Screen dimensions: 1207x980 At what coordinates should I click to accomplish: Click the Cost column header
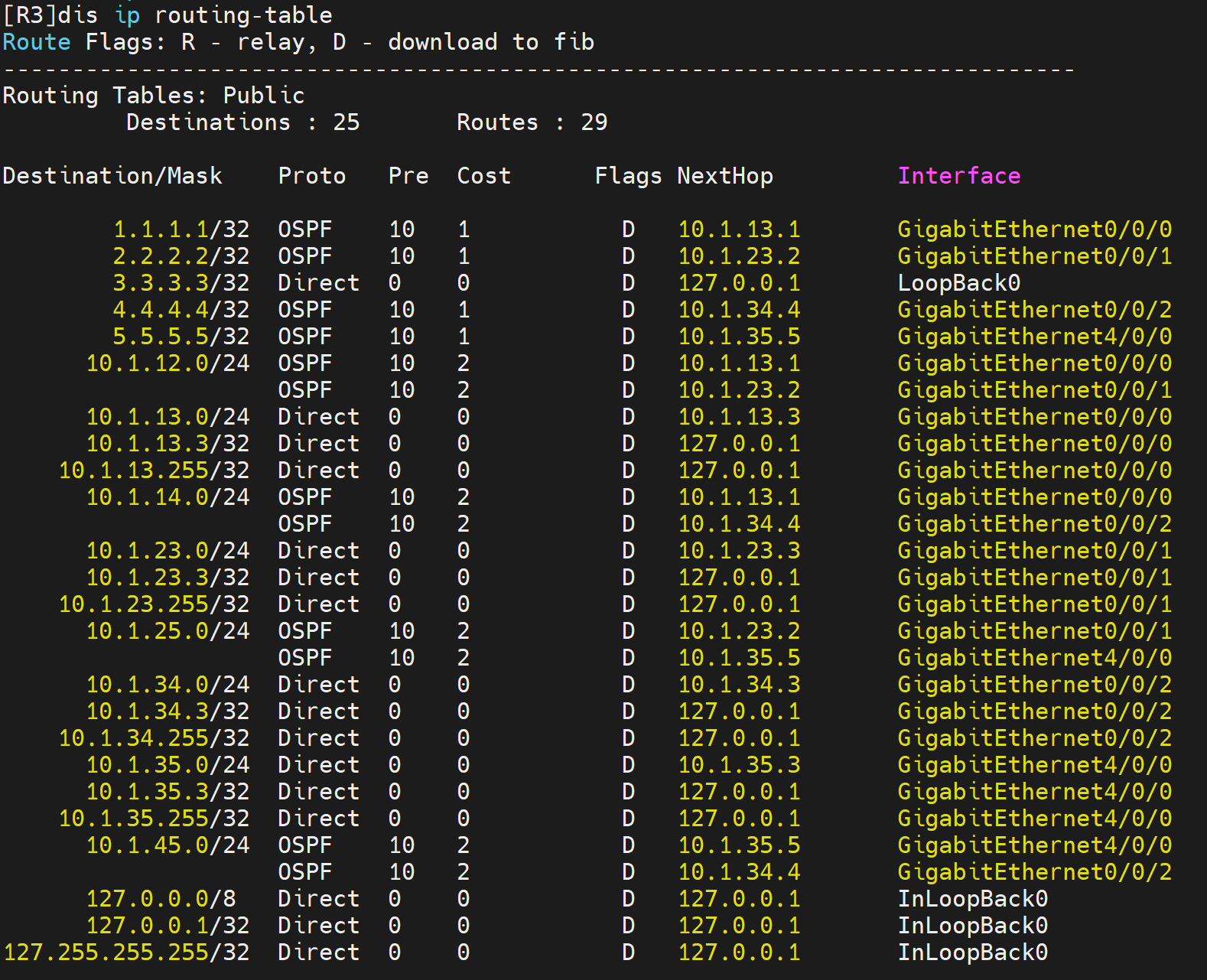click(x=483, y=176)
